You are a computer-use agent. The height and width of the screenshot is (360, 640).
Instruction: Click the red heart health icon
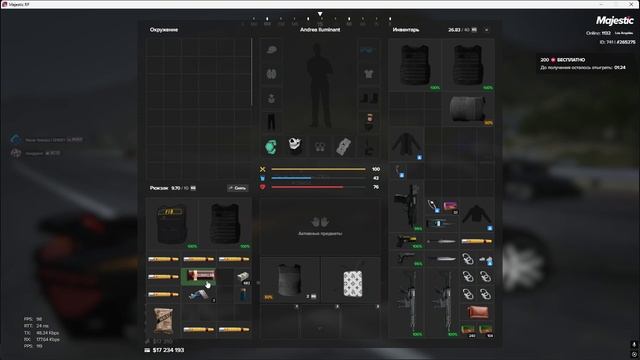[262, 187]
